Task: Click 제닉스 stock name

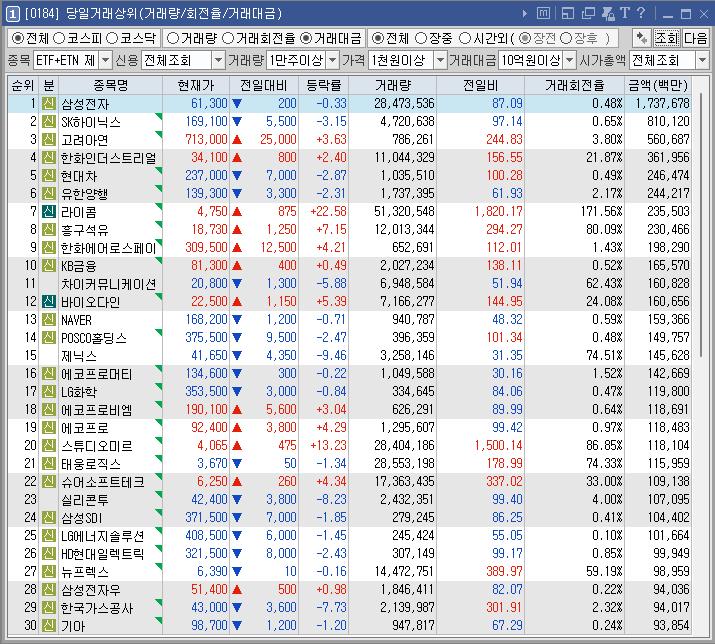Action: click(x=79, y=356)
